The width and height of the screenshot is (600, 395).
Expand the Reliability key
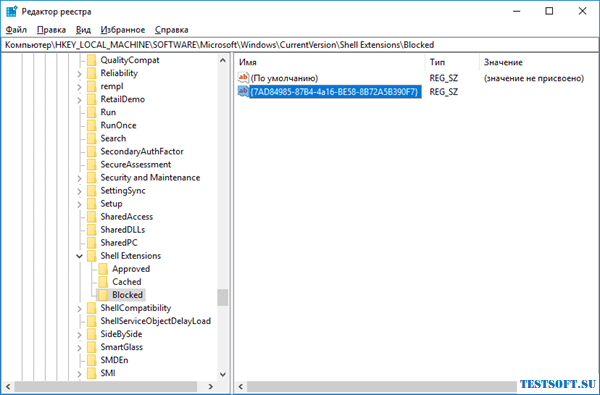pyautogui.click(x=79, y=73)
